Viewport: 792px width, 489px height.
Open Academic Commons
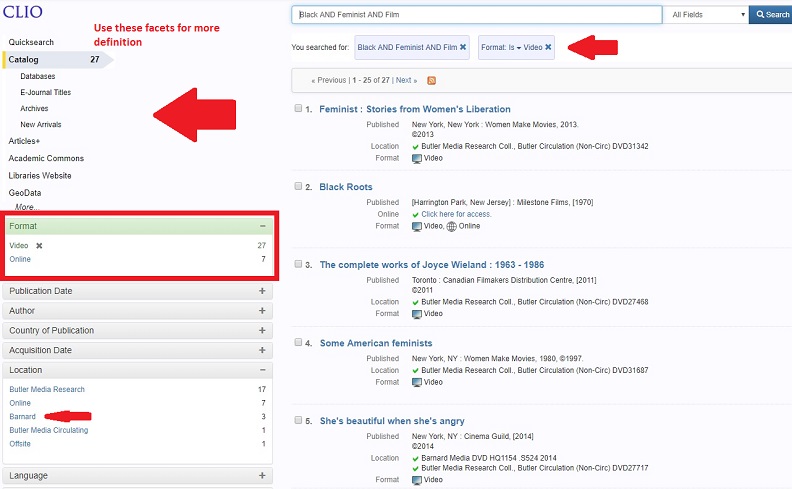pyautogui.click(x=46, y=158)
